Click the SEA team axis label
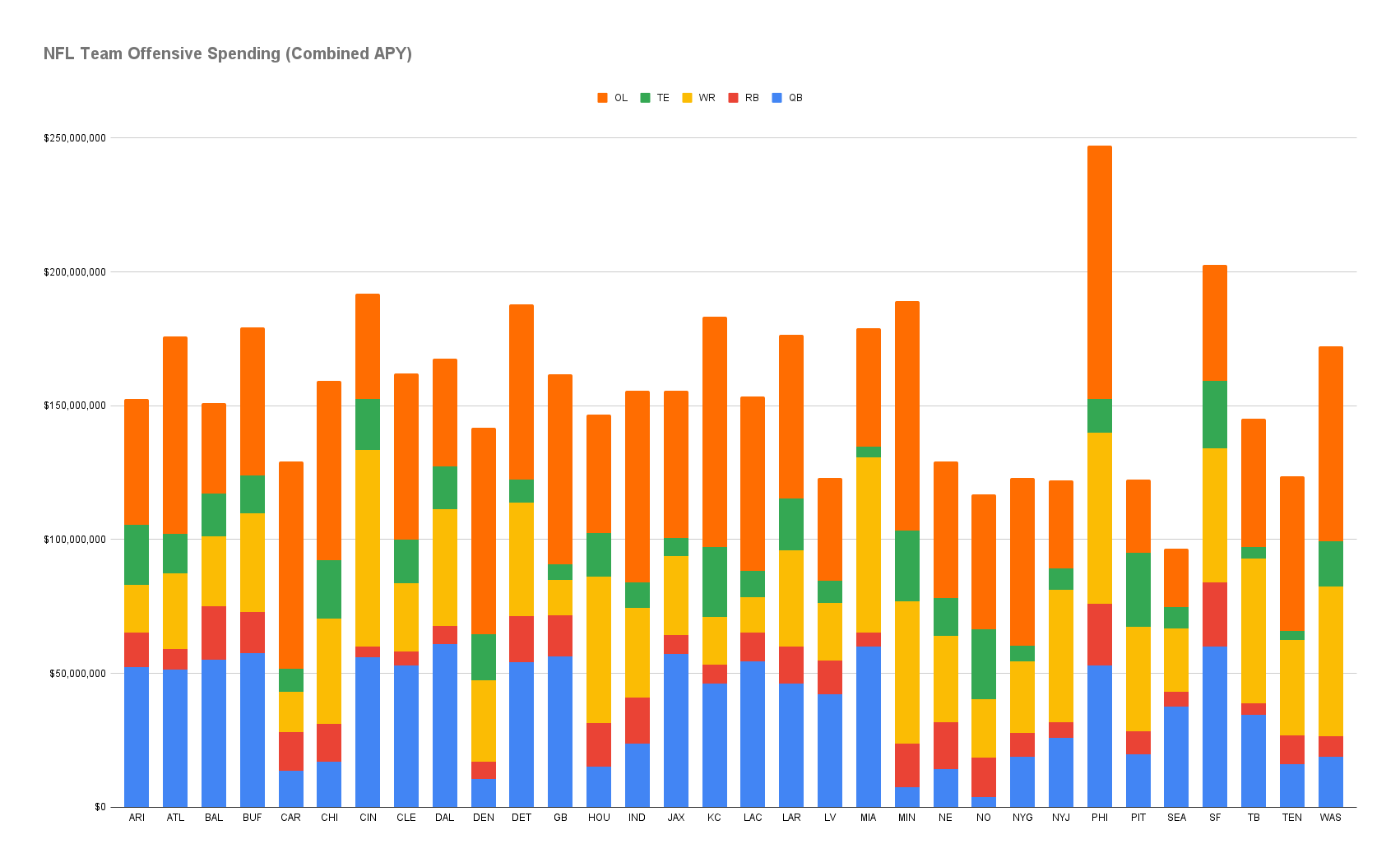 (1176, 818)
